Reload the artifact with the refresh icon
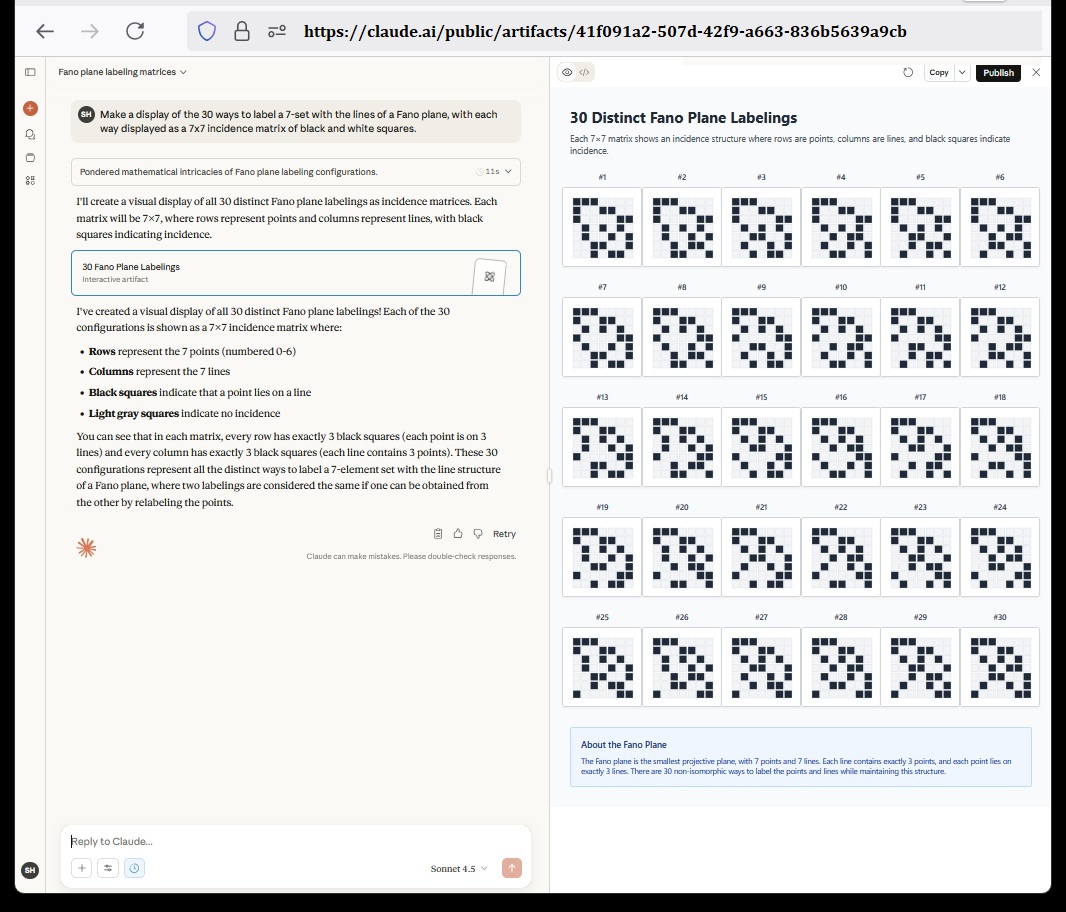Viewport: 1066px width, 912px height. (x=907, y=72)
